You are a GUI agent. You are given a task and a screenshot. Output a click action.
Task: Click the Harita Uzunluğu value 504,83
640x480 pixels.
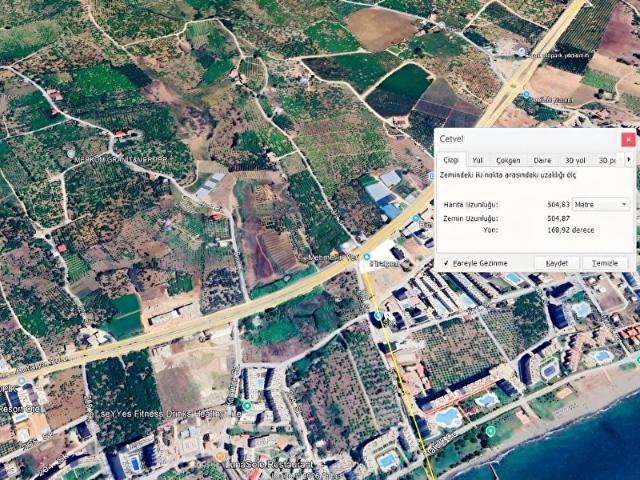pos(559,204)
